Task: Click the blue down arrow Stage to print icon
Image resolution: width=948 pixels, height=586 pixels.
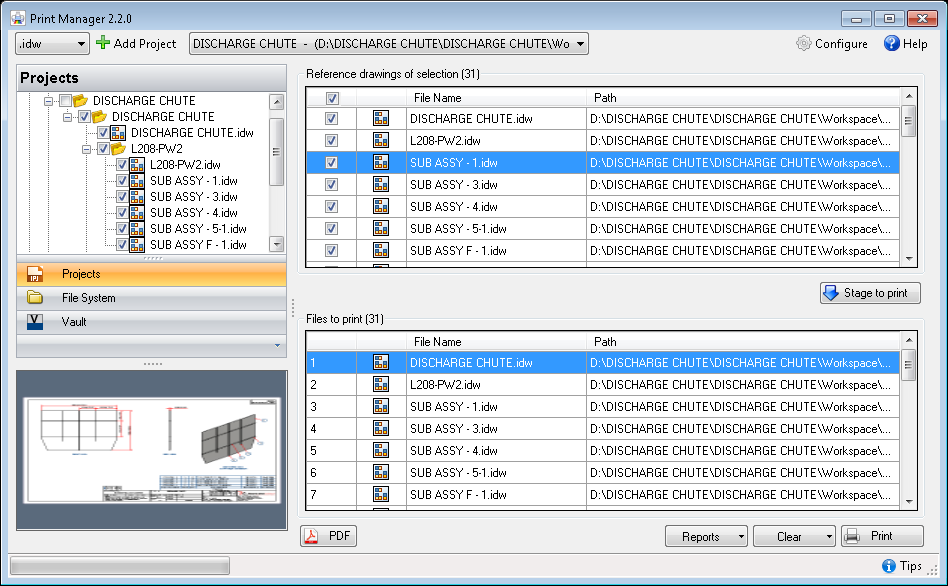Action: coord(831,293)
